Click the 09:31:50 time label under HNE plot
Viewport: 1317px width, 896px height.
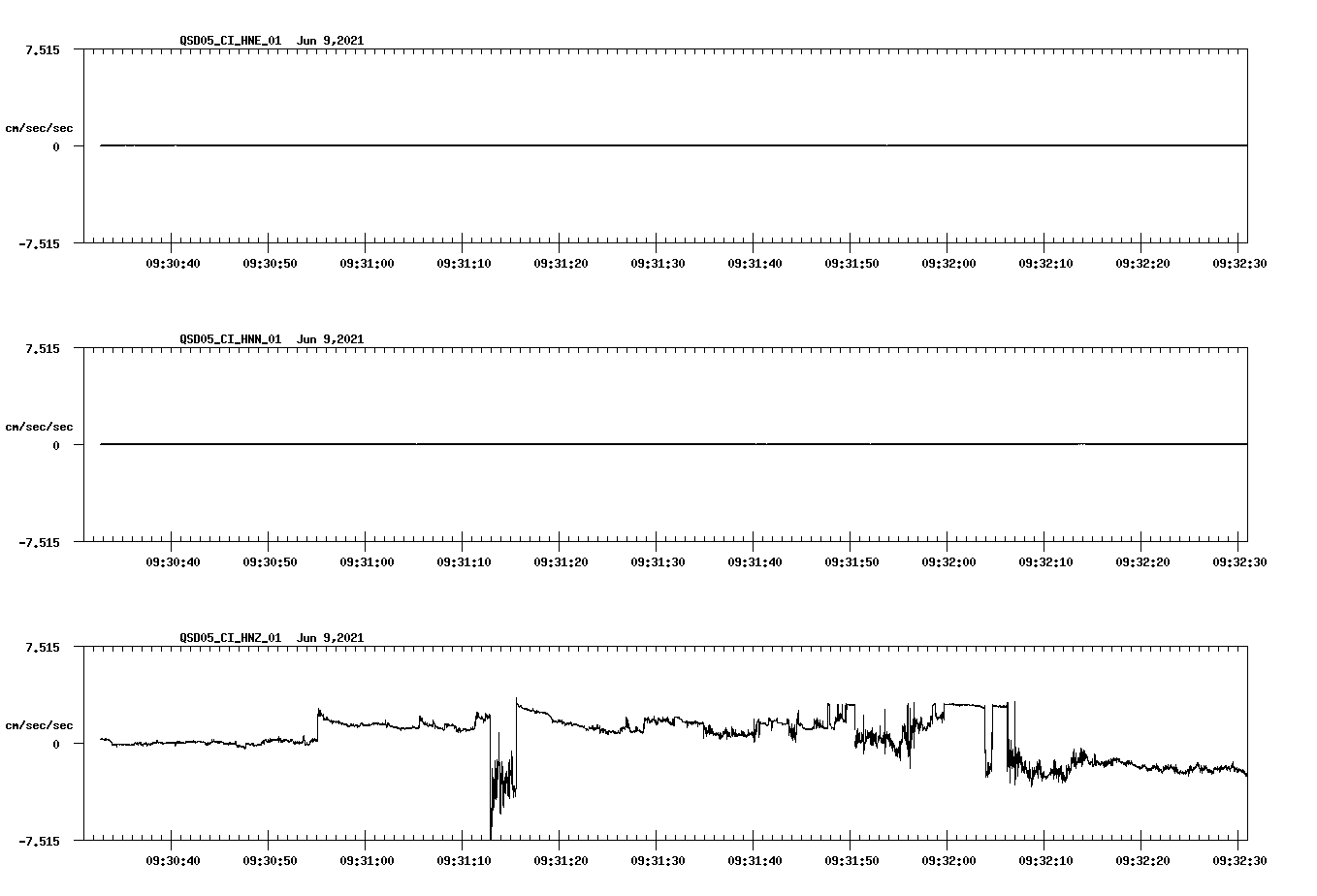click(x=851, y=263)
